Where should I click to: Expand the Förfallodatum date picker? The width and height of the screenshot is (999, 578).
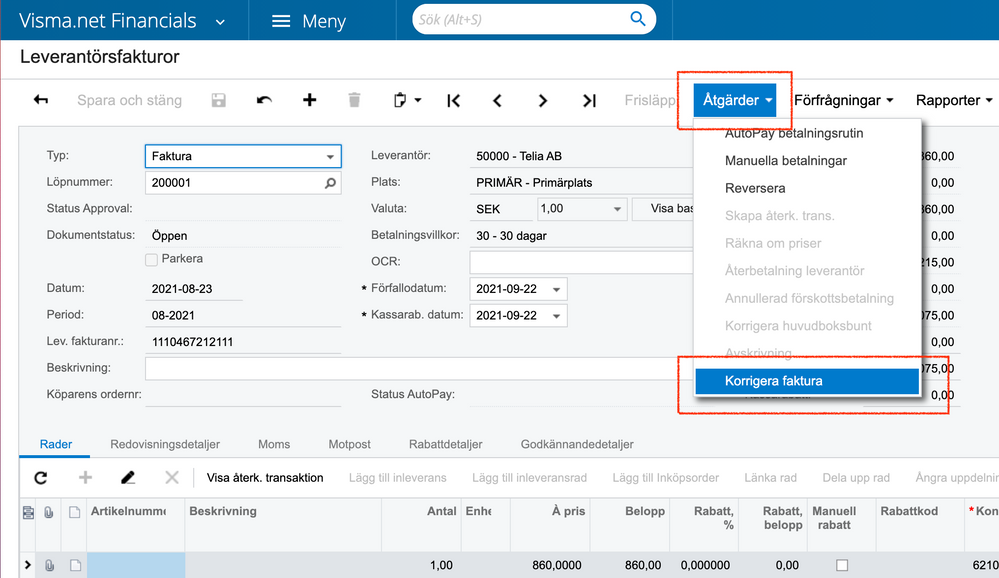click(x=556, y=289)
